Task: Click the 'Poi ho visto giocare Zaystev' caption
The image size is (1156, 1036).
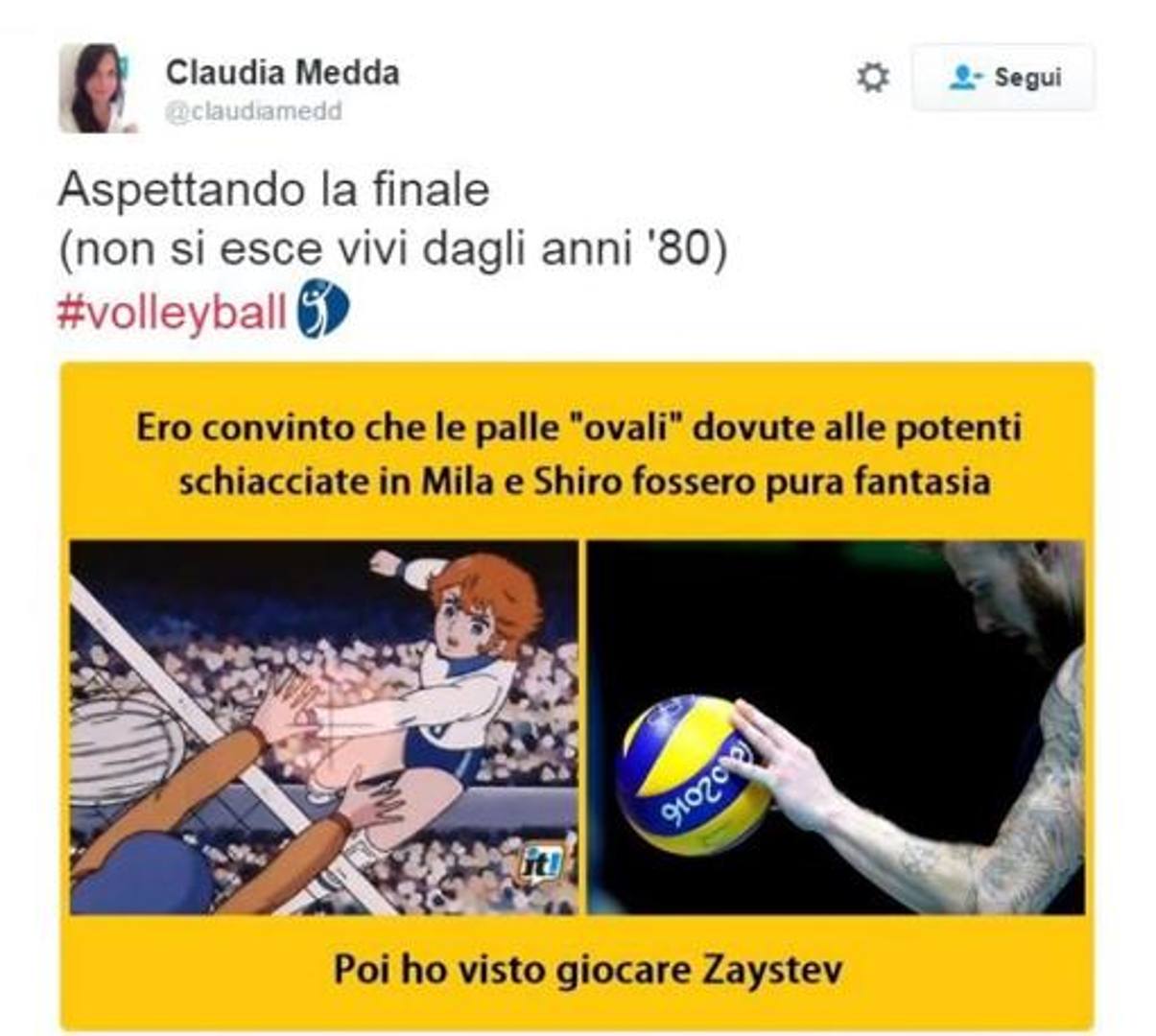Action: (587, 969)
